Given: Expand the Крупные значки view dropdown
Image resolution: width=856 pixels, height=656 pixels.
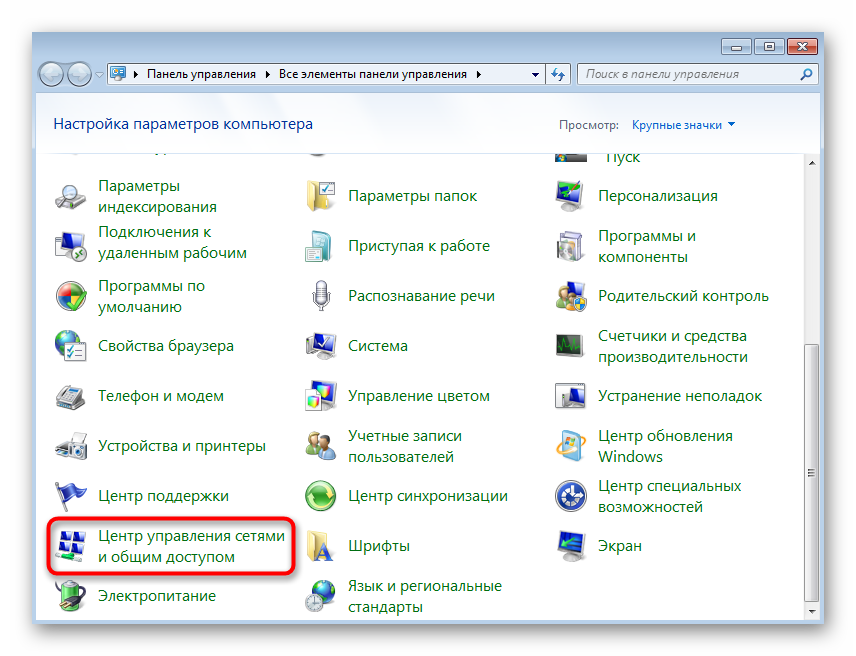Looking at the screenshot, I should (683, 125).
